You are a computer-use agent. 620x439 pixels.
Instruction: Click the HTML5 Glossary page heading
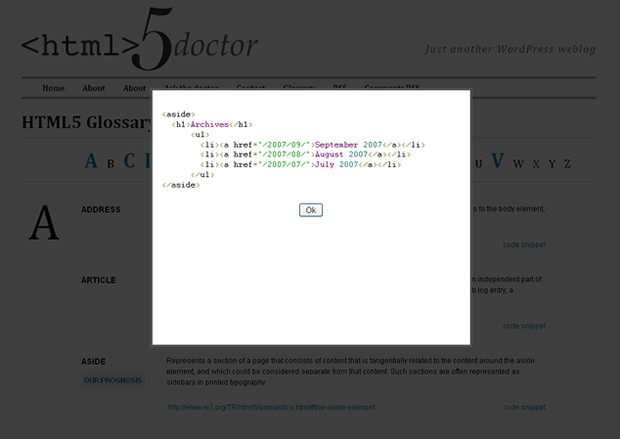(85, 123)
